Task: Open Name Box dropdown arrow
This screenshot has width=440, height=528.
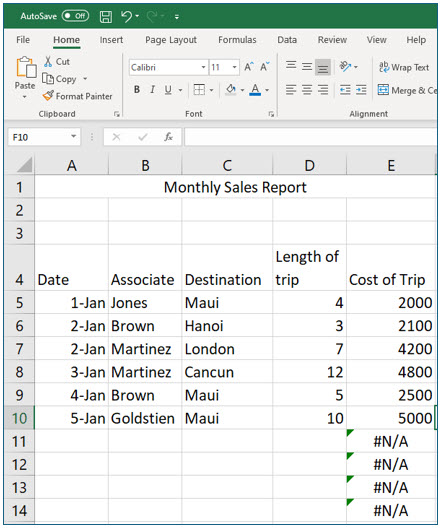Action: point(73,137)
